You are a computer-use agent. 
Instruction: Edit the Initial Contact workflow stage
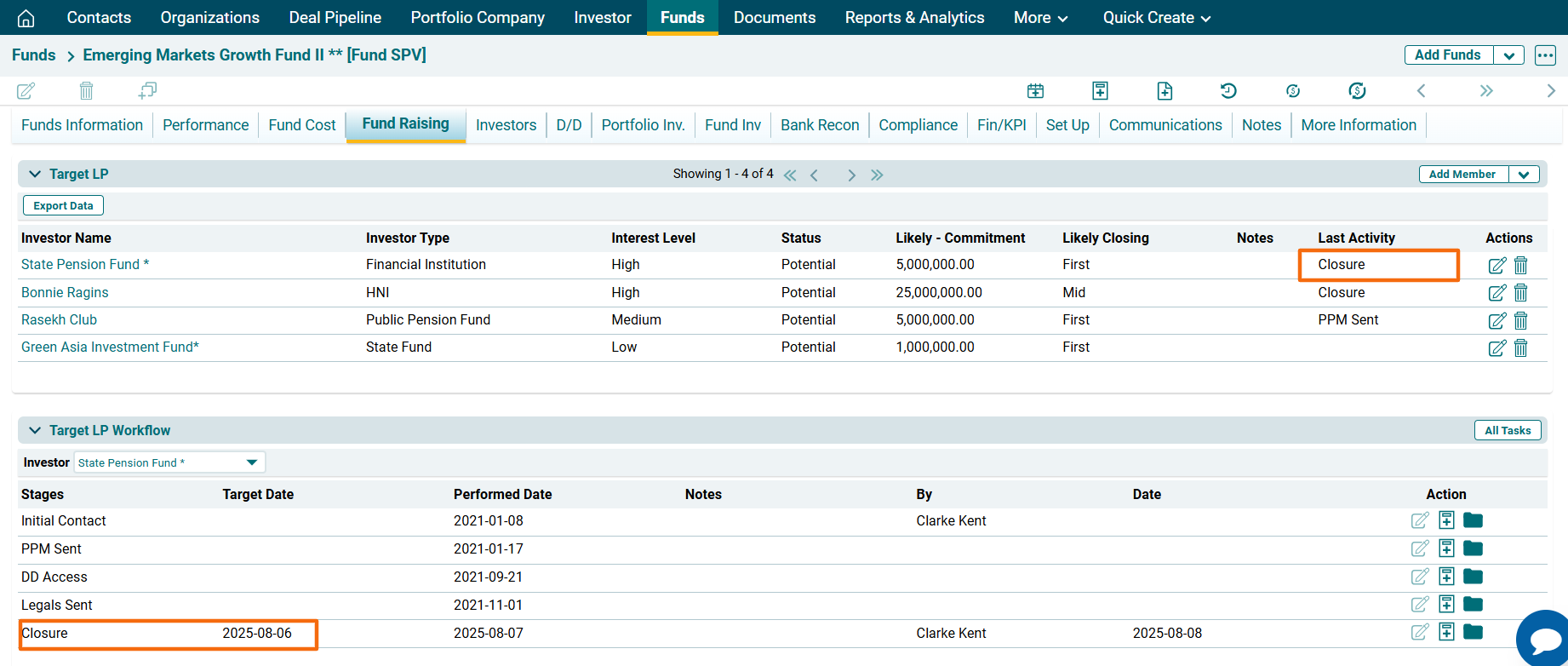click(x=1420, y=520)
